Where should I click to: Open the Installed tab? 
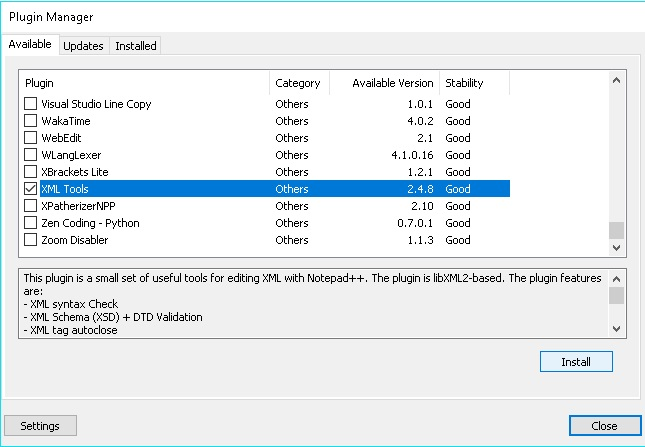(135, 46)
